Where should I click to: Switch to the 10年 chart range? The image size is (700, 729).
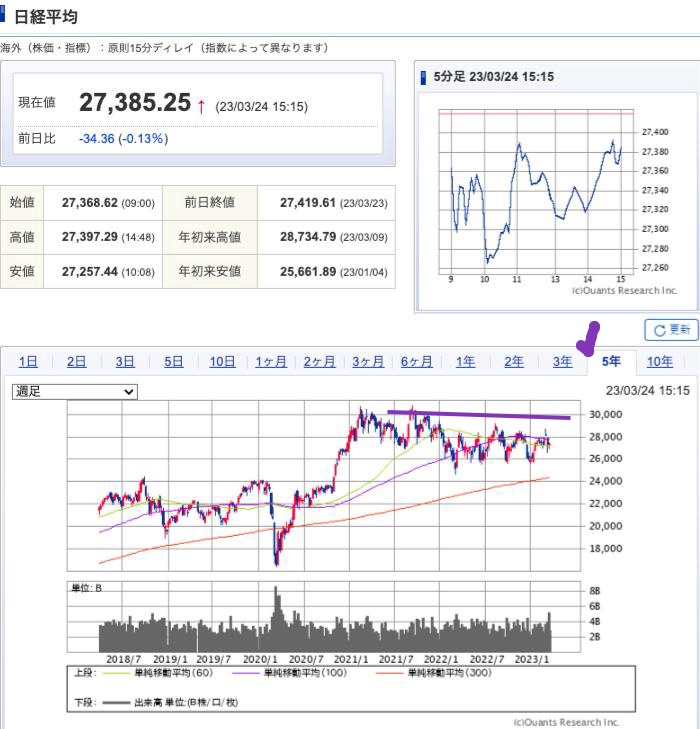pyautogui.click(x=660, y=361)
